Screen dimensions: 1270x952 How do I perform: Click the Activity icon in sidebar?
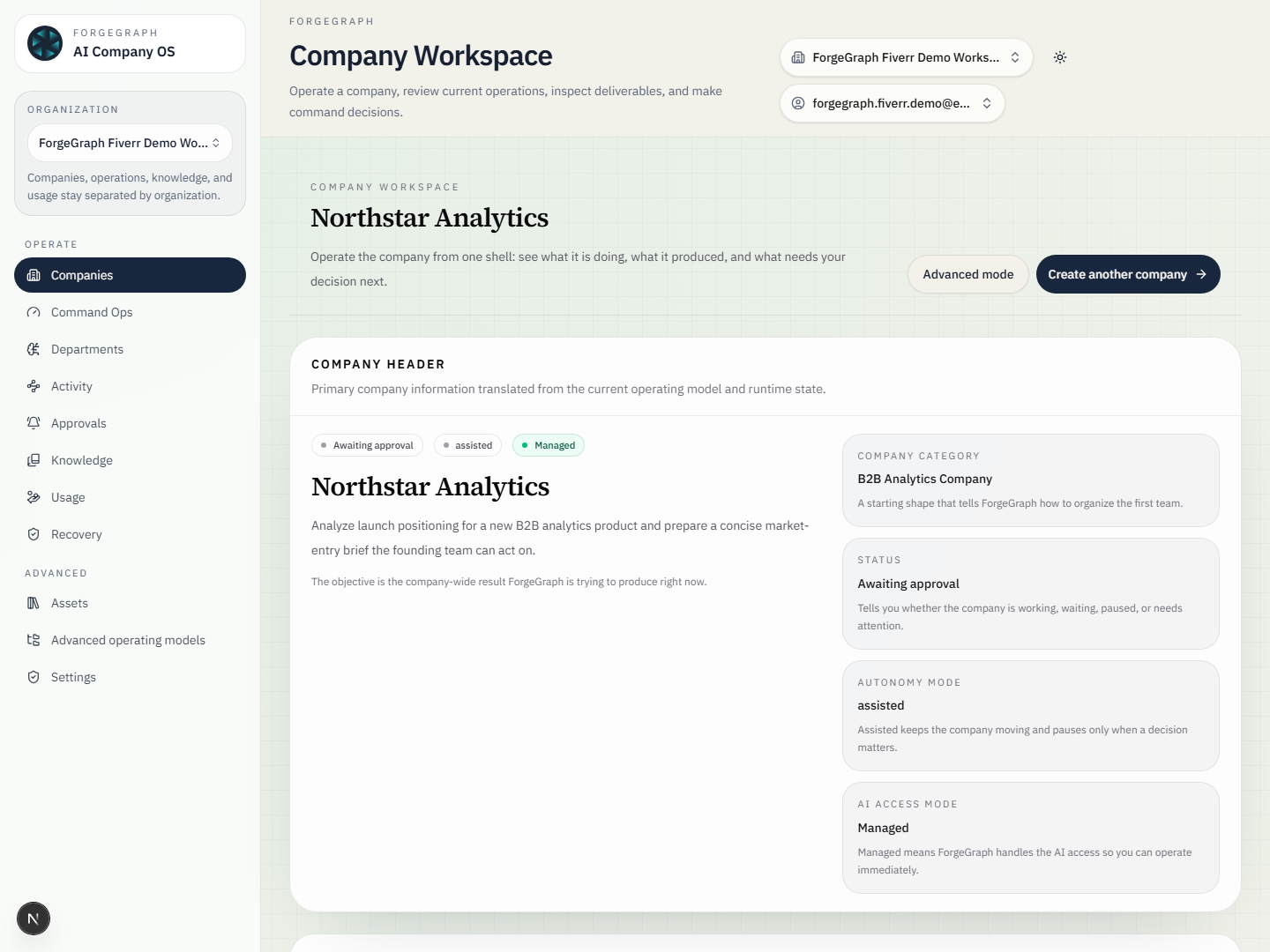[34, 386]
